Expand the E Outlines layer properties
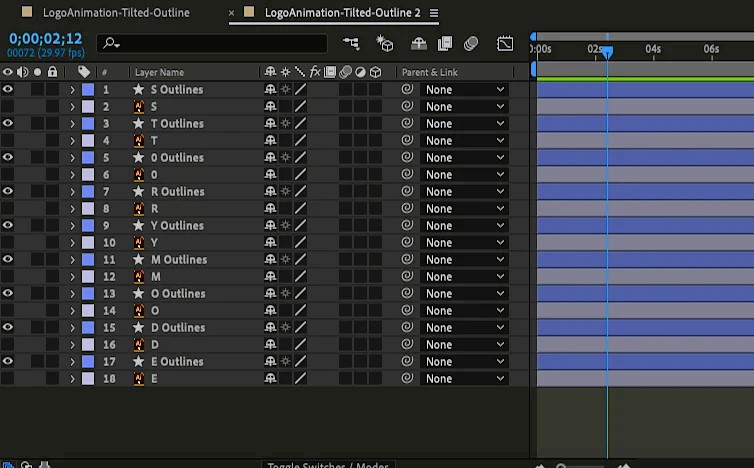754x468 pixels. [x=72, y=362]
